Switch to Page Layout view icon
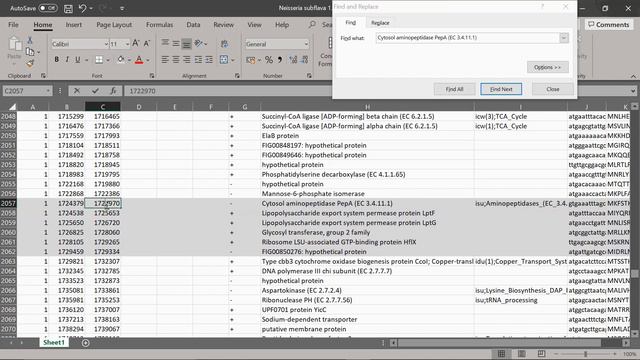640x360 pixels. point(522,353)
